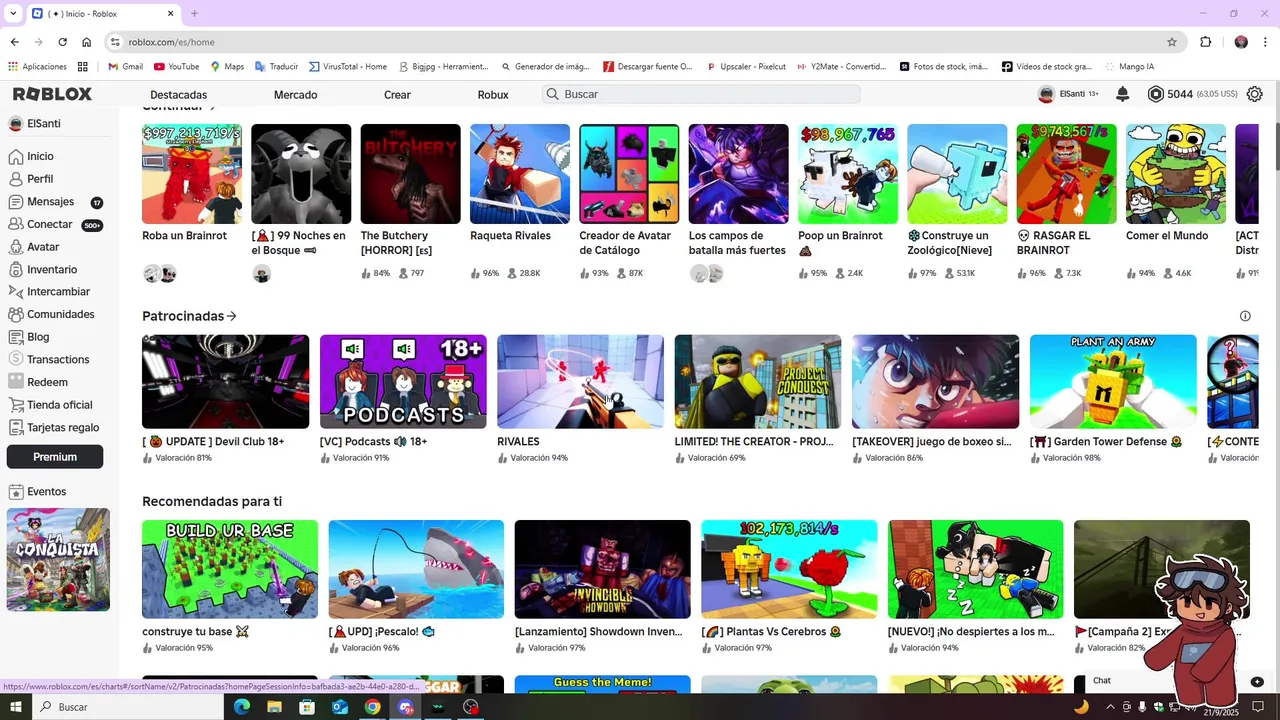Open the browser extensions puzzle icon

coord(1206,42)
